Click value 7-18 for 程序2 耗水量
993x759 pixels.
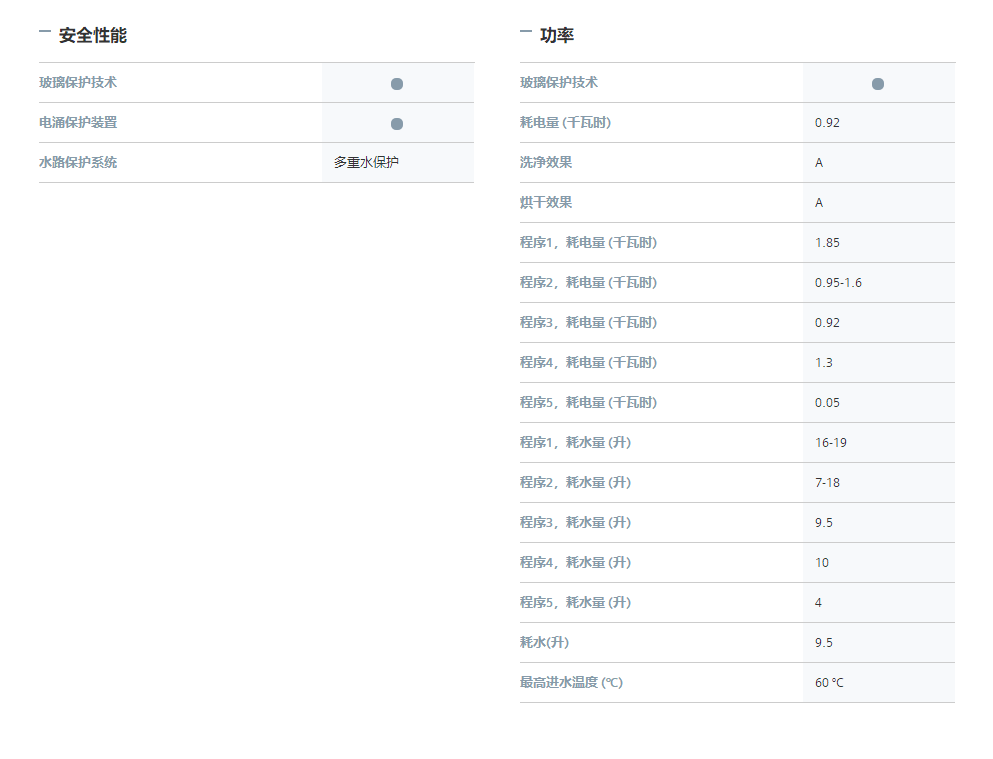point(827,482)
